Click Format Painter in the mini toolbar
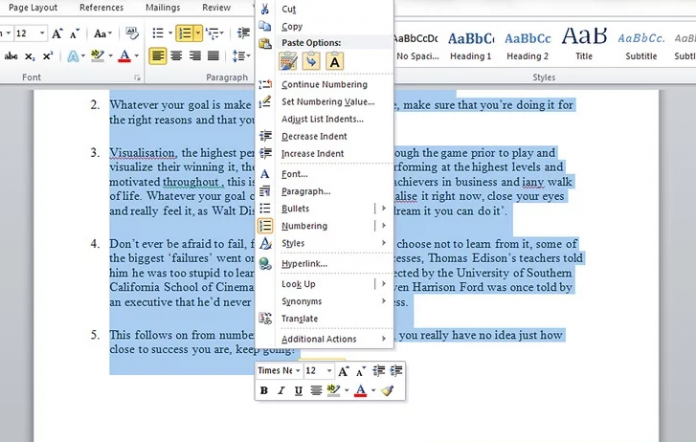 click(388, 390)
